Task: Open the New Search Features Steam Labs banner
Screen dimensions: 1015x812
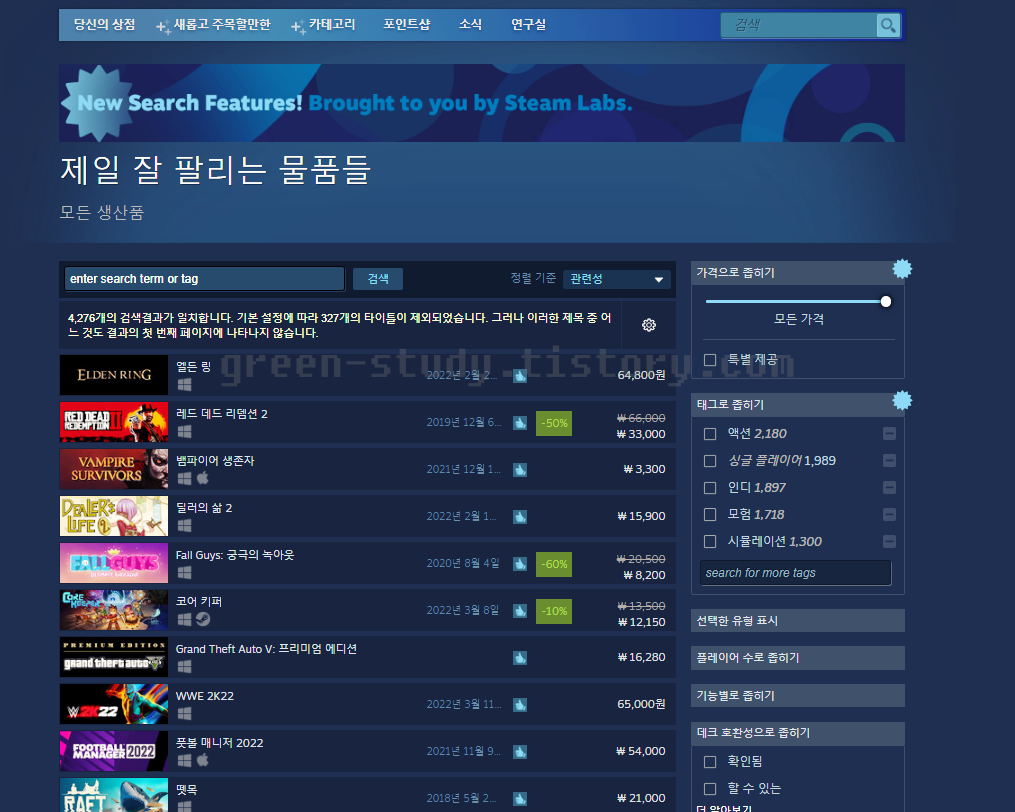Action: click(x=482, y=103)
